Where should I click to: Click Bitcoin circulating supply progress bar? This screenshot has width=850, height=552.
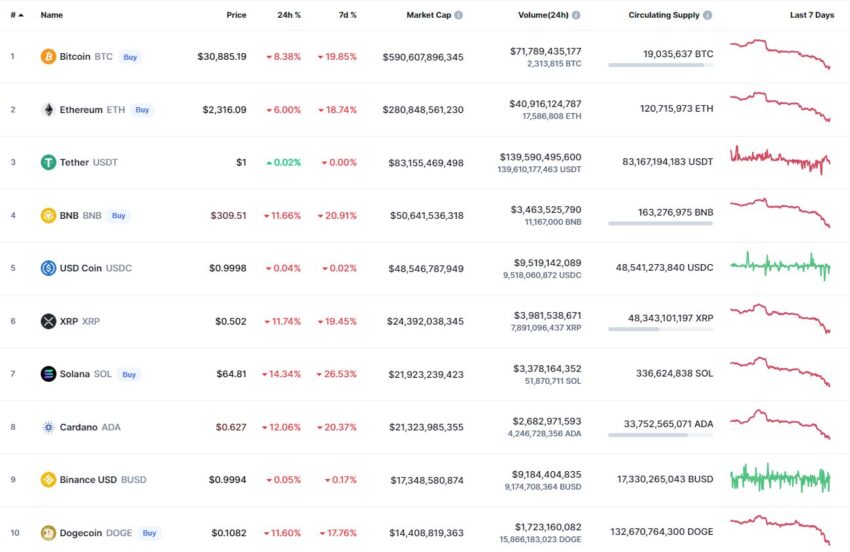660,65
